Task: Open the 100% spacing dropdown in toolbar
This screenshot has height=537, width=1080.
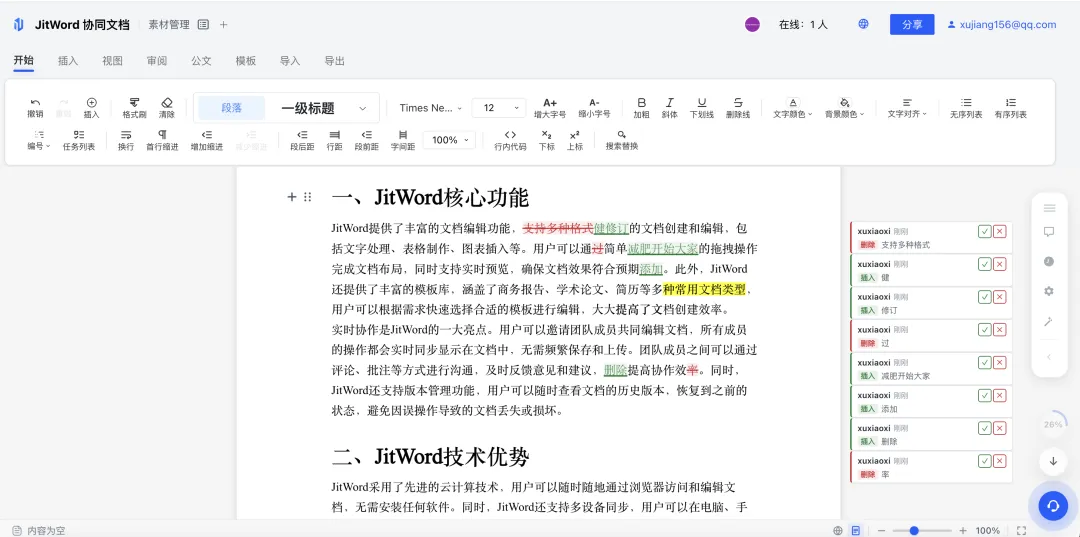Action: tap(449, 140)
